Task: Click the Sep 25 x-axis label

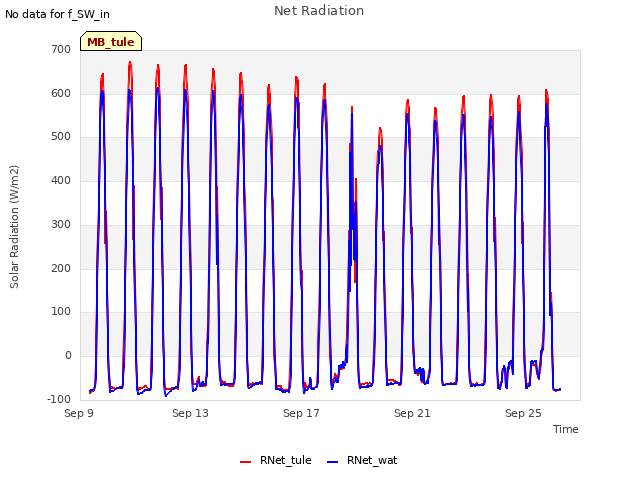Action: point(523,413)
